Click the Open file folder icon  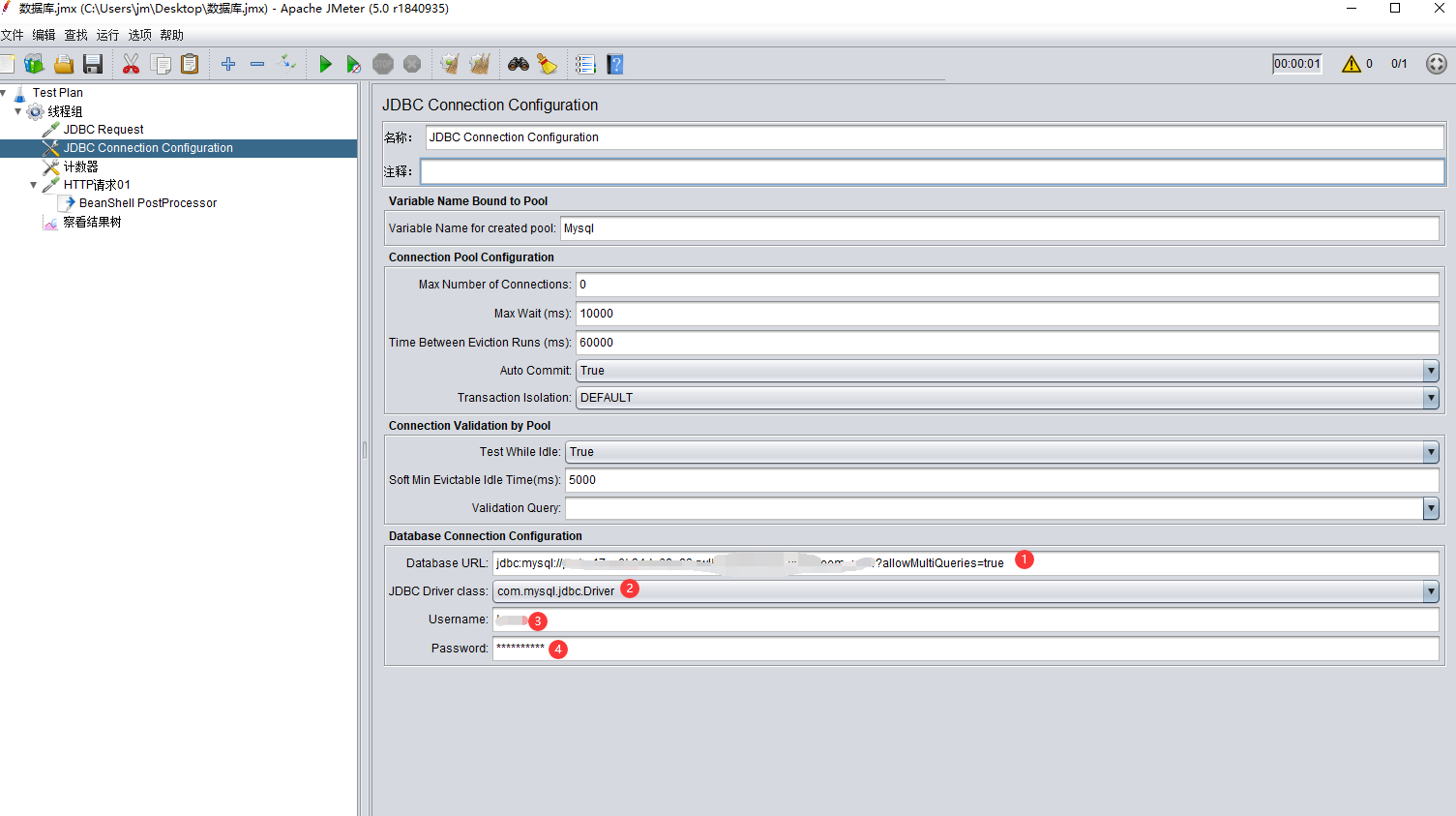pyautogui.click(x=64, y=64)
